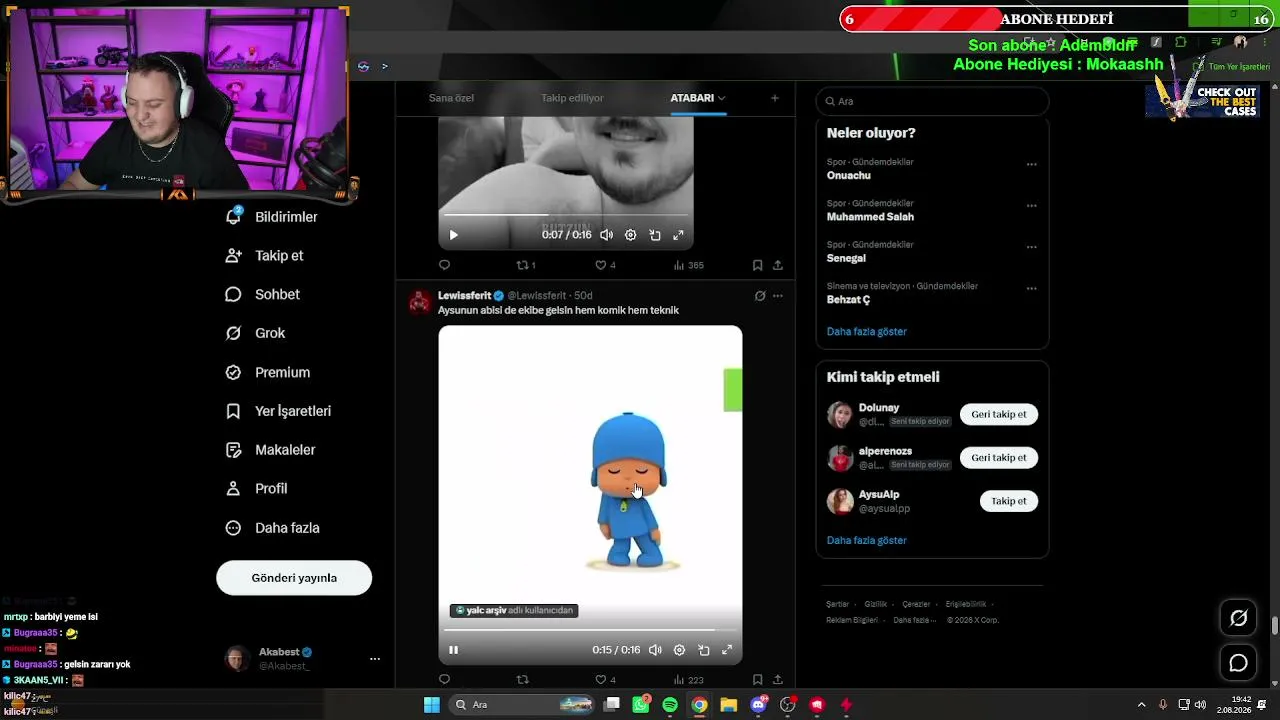Show more trends with Daha fazla göster

click(867, 331)
